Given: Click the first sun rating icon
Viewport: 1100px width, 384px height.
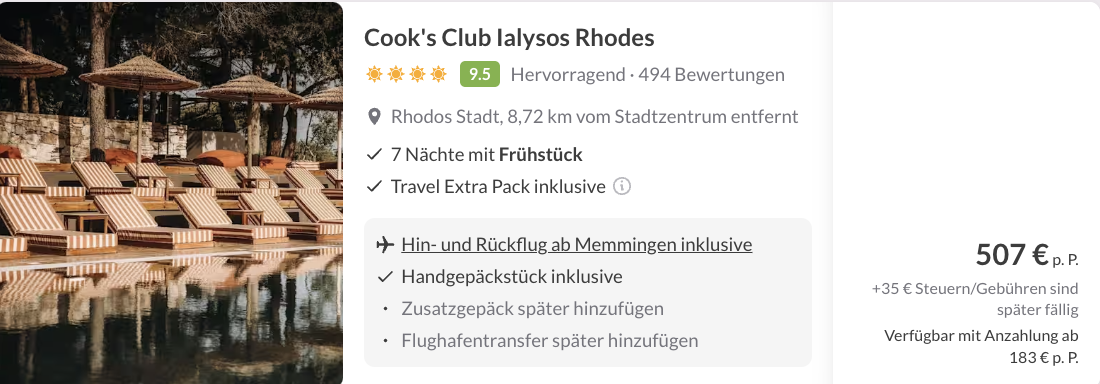Looking at the screenshot, I should tap(375, 74).
